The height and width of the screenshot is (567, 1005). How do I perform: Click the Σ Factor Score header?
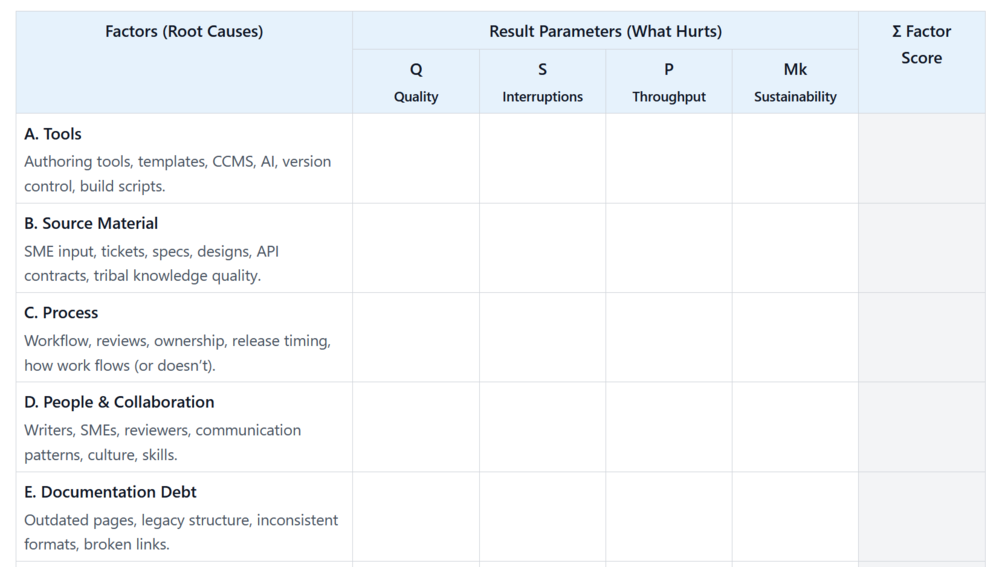(921, 45)
